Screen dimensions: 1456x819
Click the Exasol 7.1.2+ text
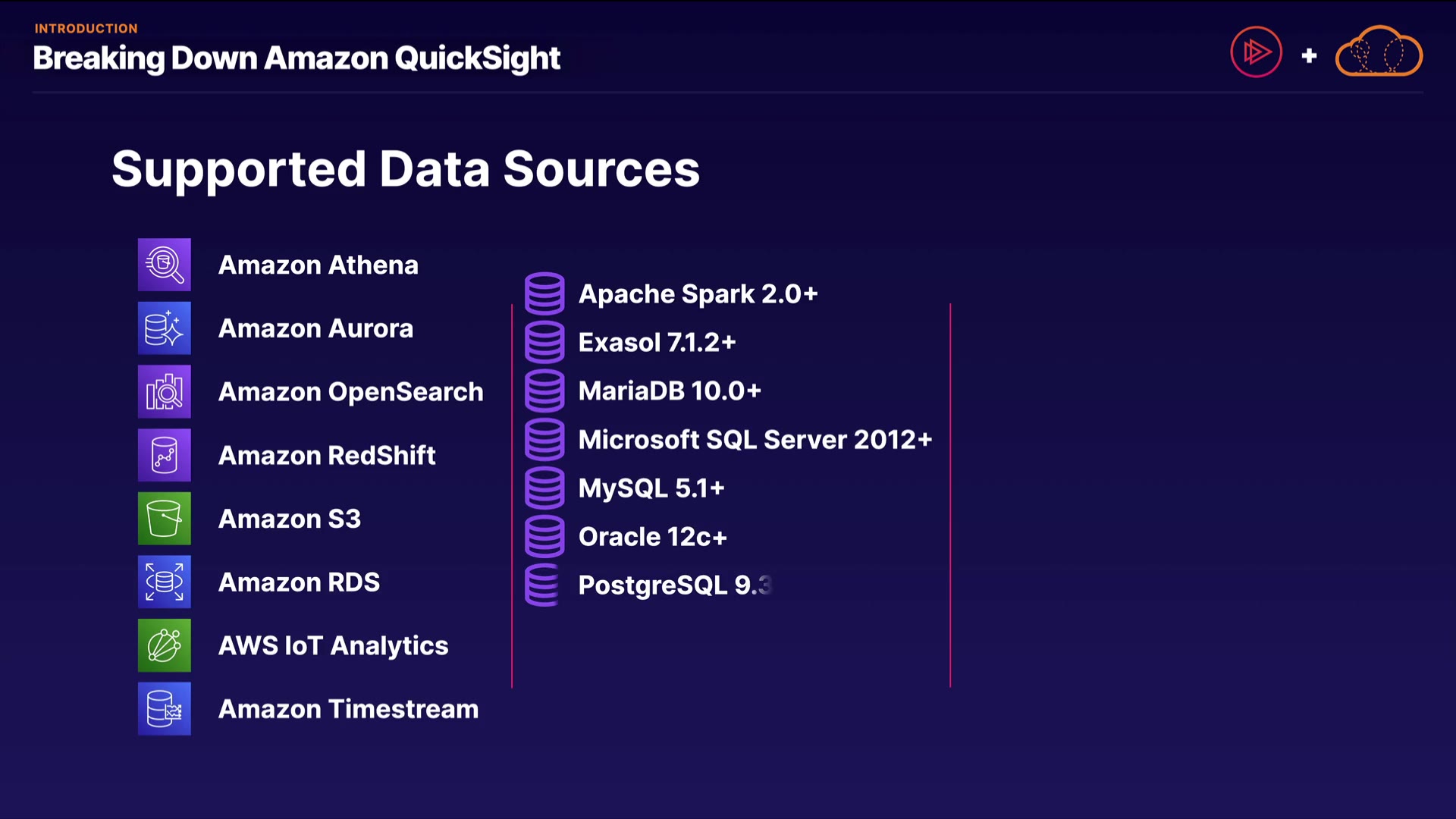657,343
